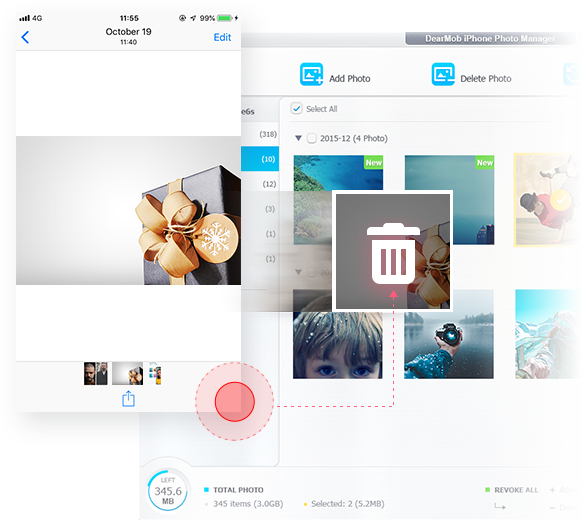Tap the 4G signal indicator

click(31, 18)
